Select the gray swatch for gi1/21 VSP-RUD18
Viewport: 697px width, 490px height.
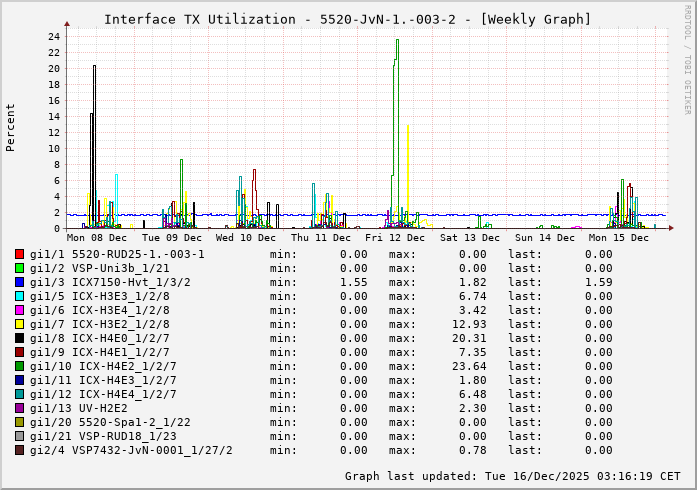[x=19, y=436]
